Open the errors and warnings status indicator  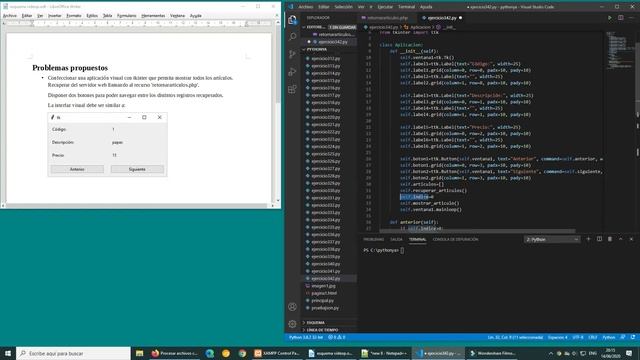pyautogui.click(x=337, y=338)
